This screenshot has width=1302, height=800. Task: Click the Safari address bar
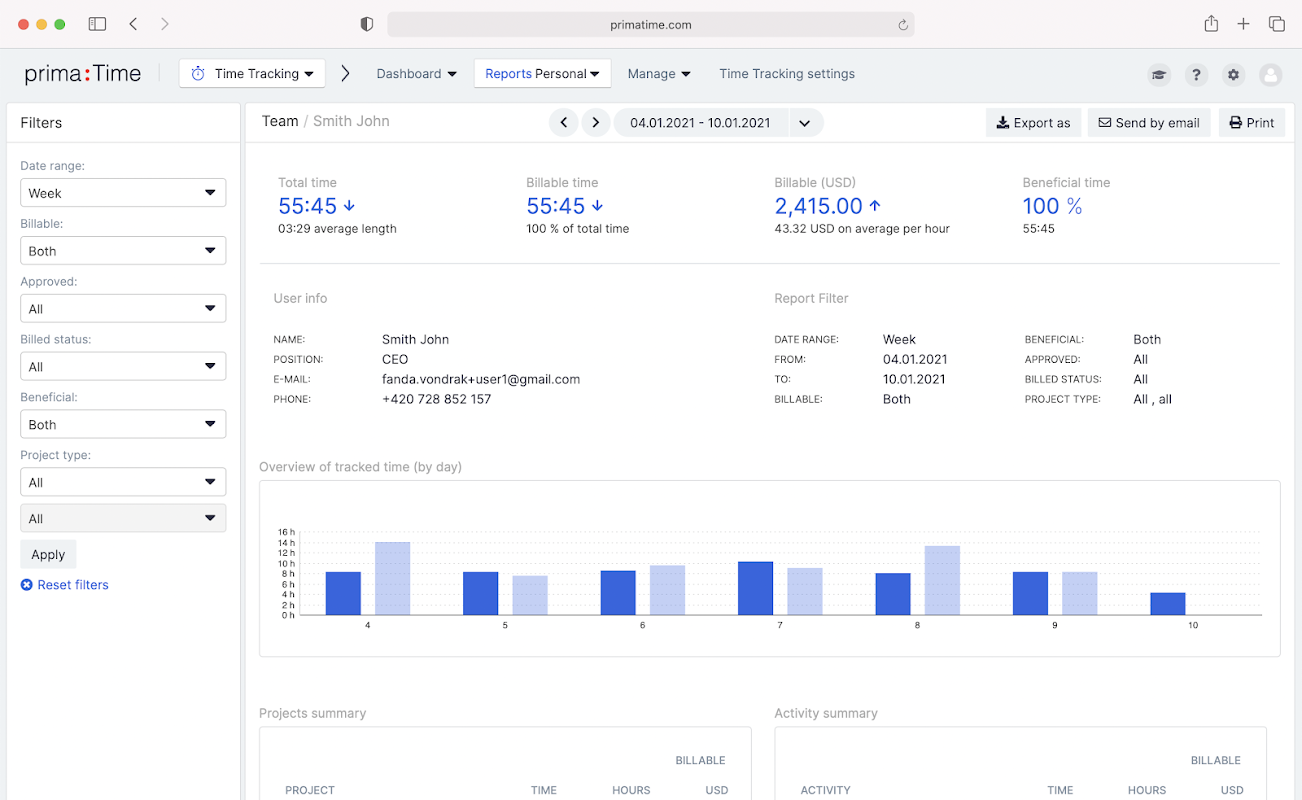[x=650, y=25]
